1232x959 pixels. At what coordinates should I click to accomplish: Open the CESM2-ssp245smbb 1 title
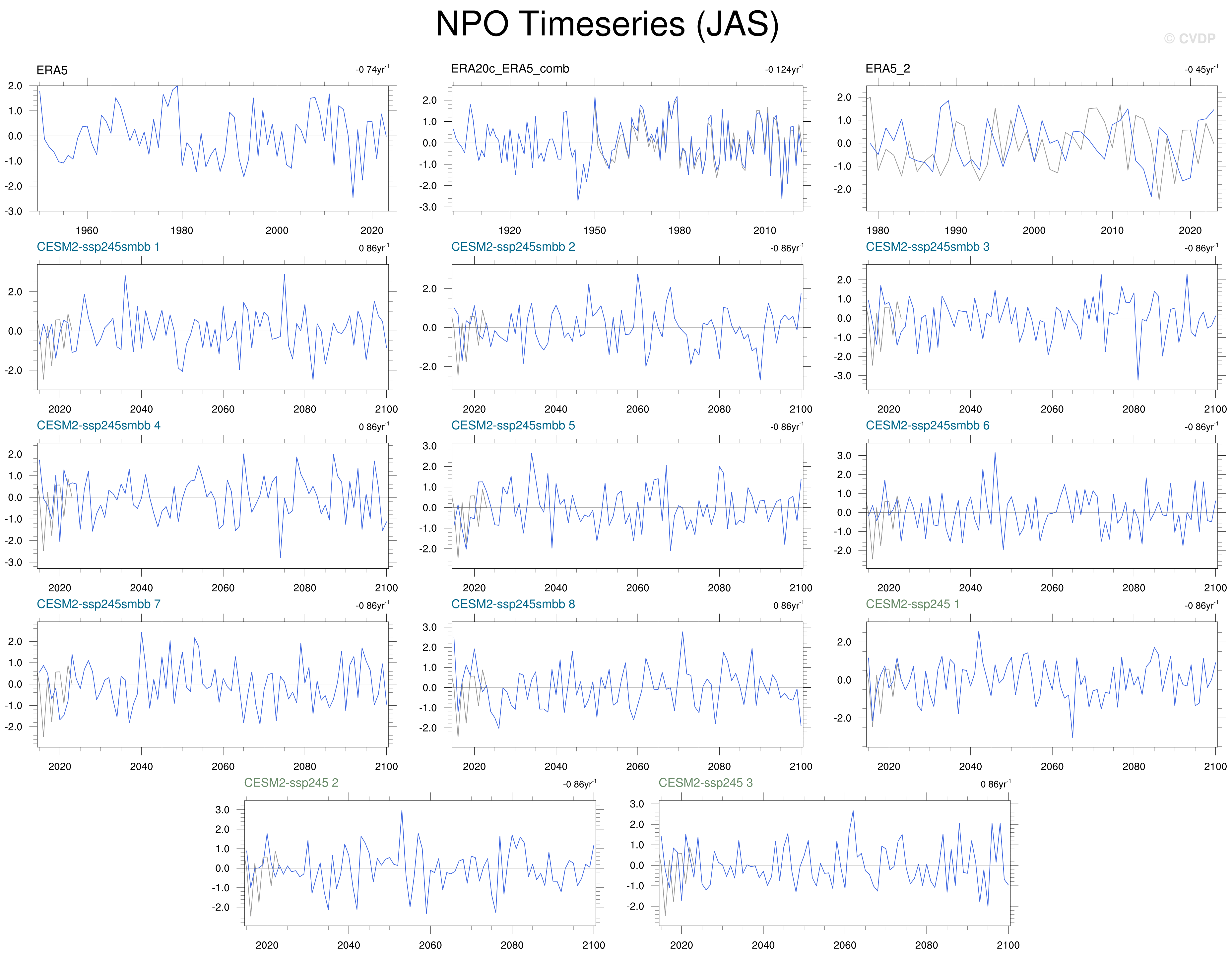pos(98,247)
